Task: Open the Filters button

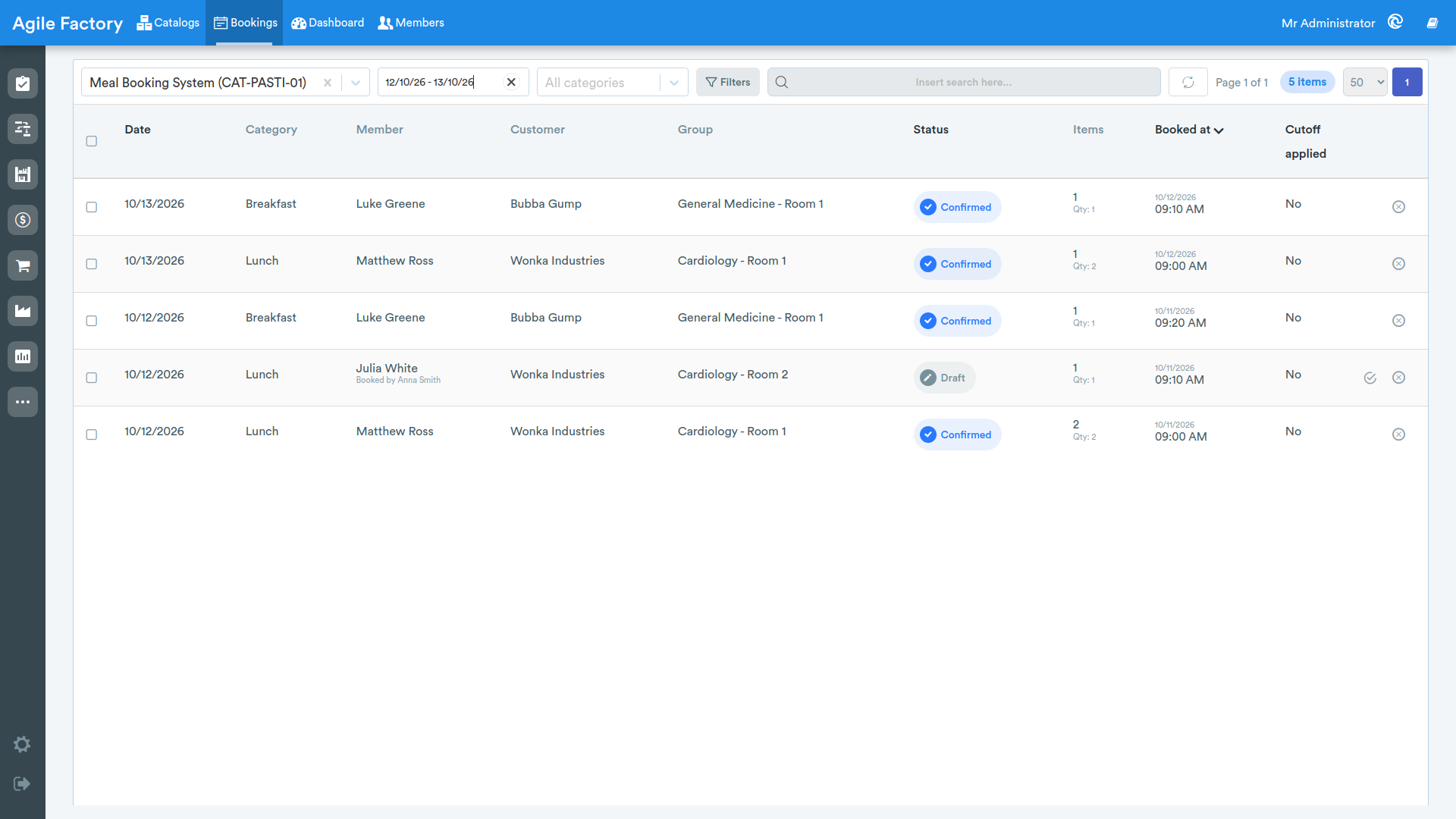Action: 727,82
